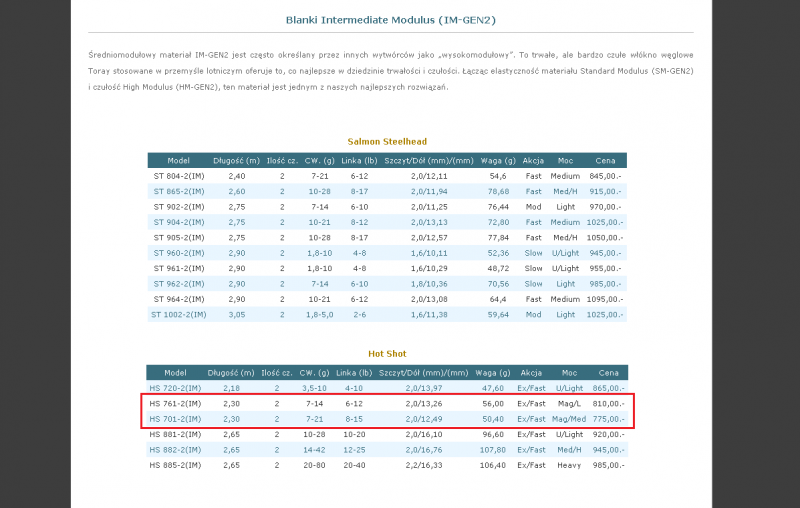Click the Salmon Steelhead table title

tap(386, 141)
